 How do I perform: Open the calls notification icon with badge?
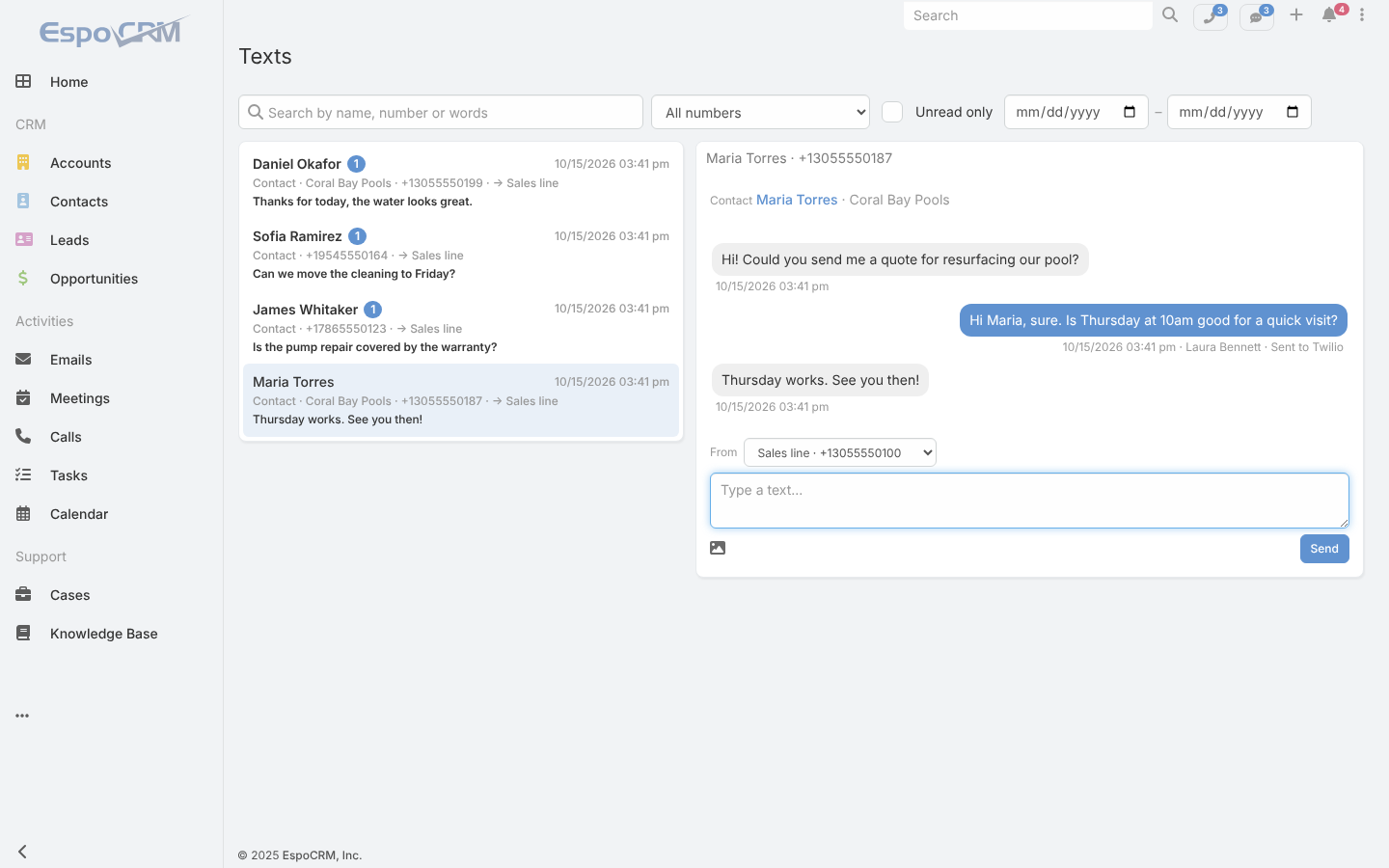1211,16
